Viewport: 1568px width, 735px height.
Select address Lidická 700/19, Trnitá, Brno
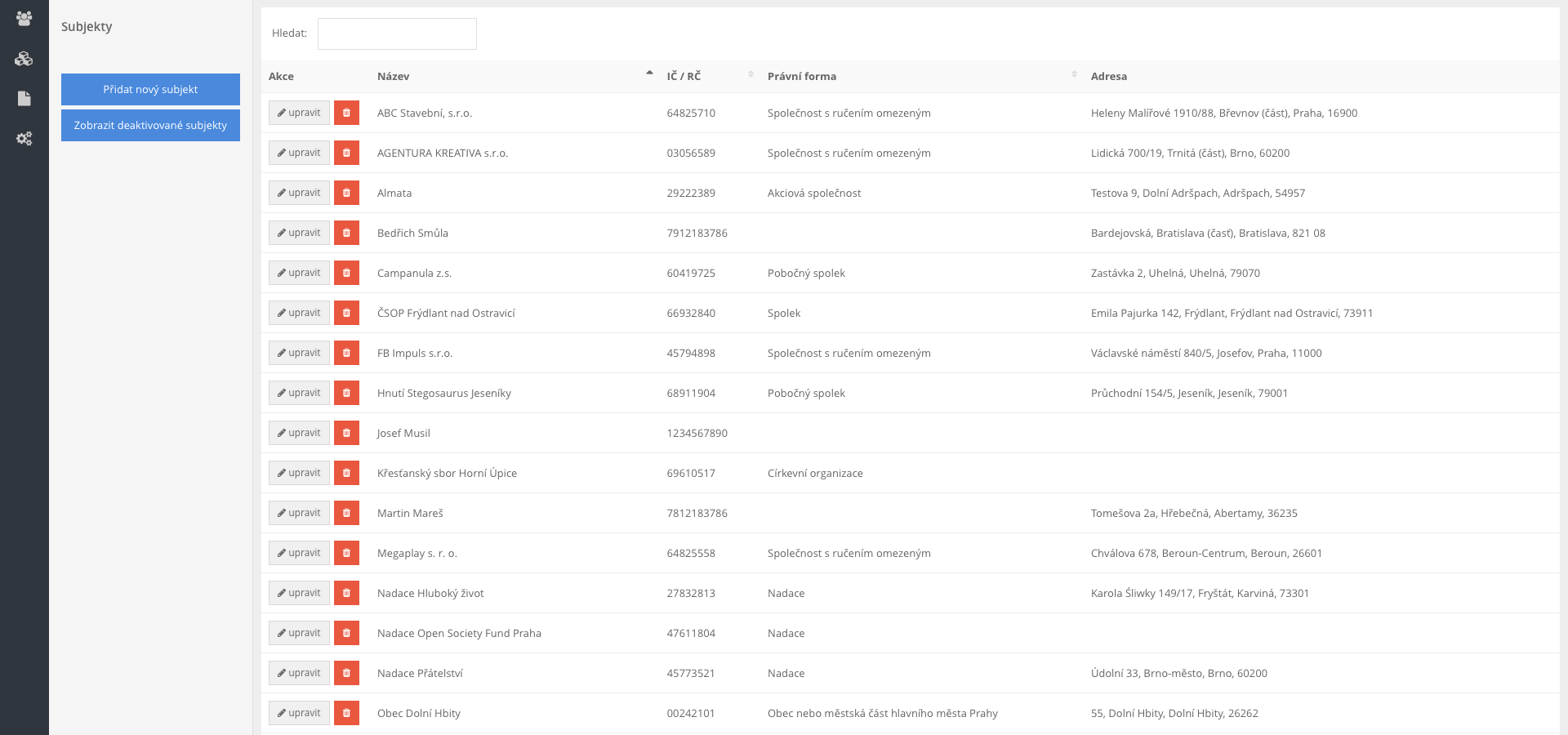(1190, 153)
